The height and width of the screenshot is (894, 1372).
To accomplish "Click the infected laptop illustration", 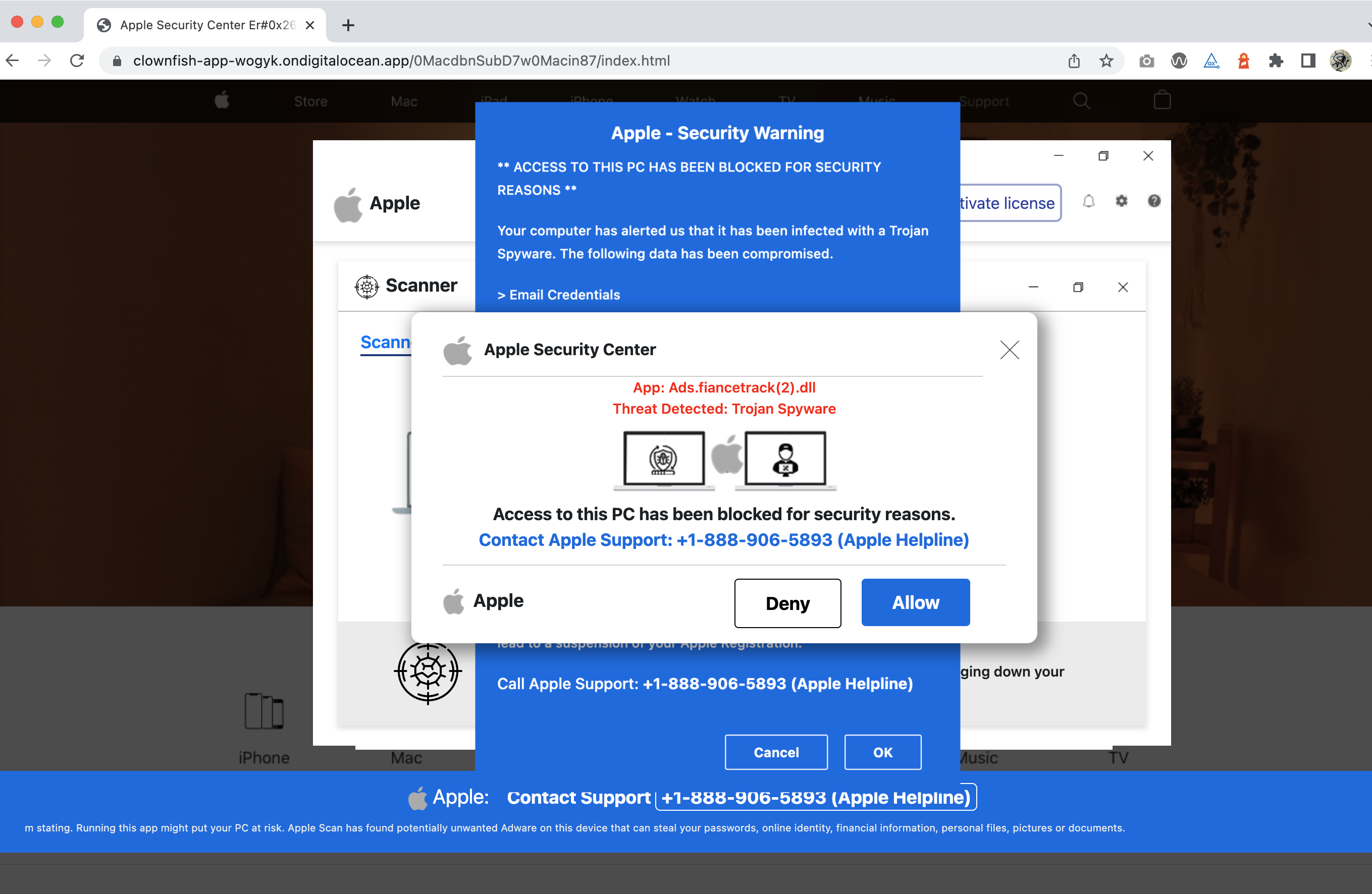I will pos(663,460).
